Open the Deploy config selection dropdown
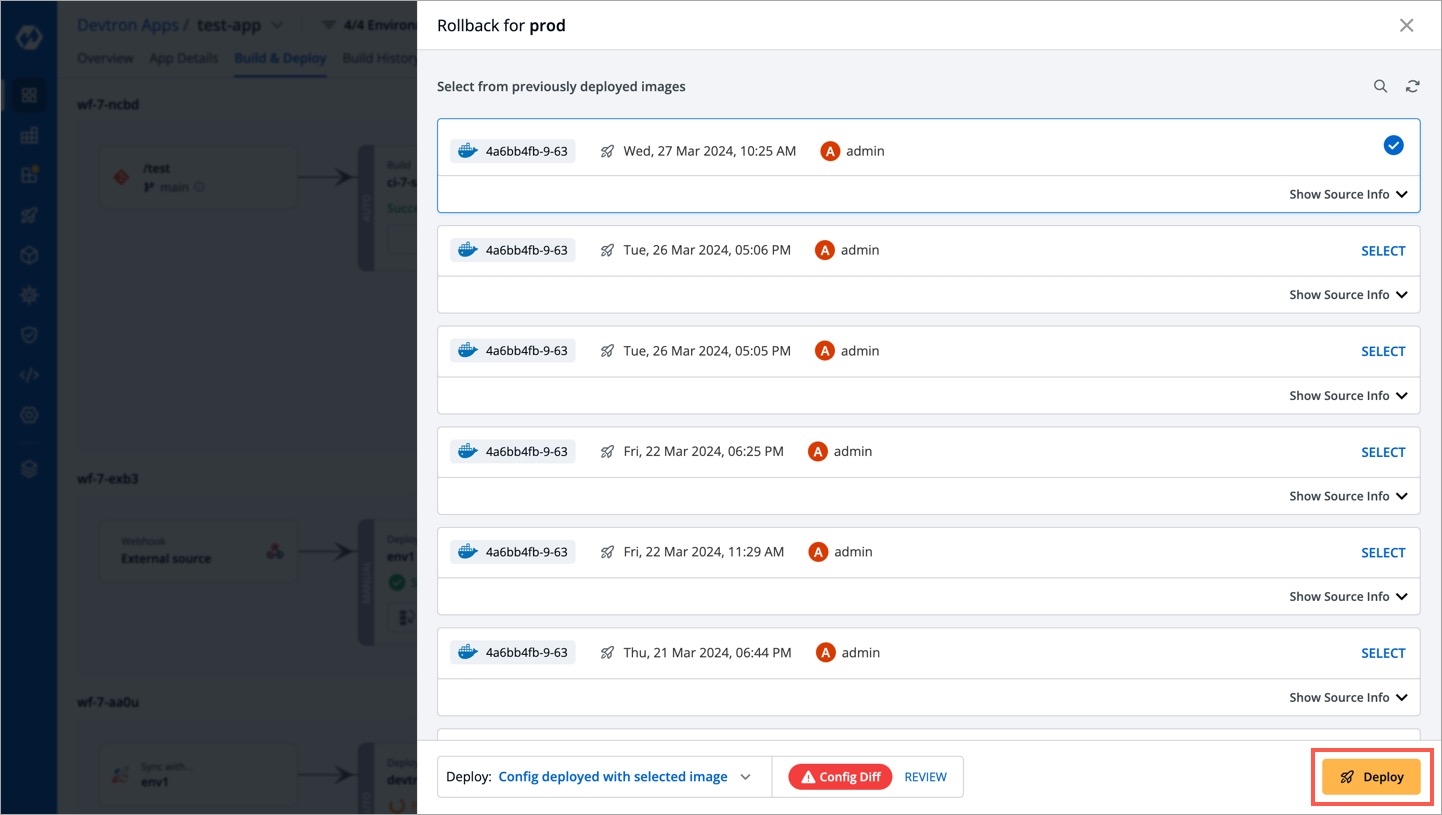The image size is (1442, 815). click(604, 777)
